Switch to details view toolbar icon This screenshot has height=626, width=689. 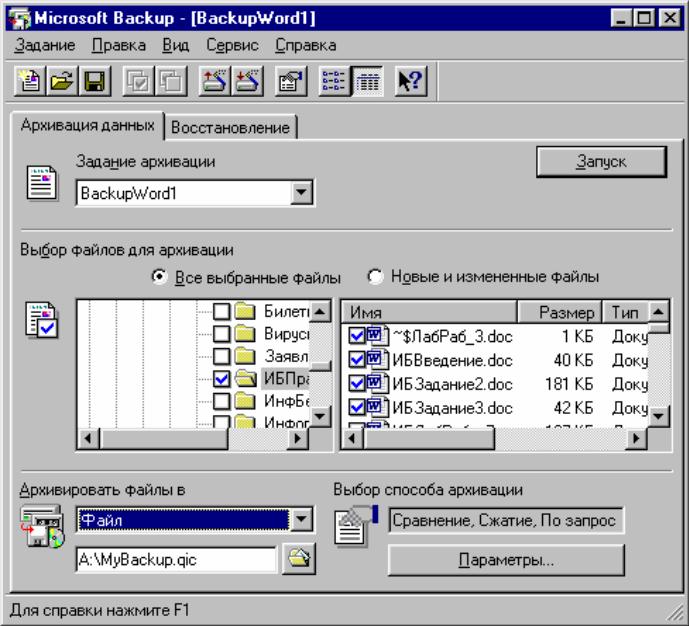367,81
